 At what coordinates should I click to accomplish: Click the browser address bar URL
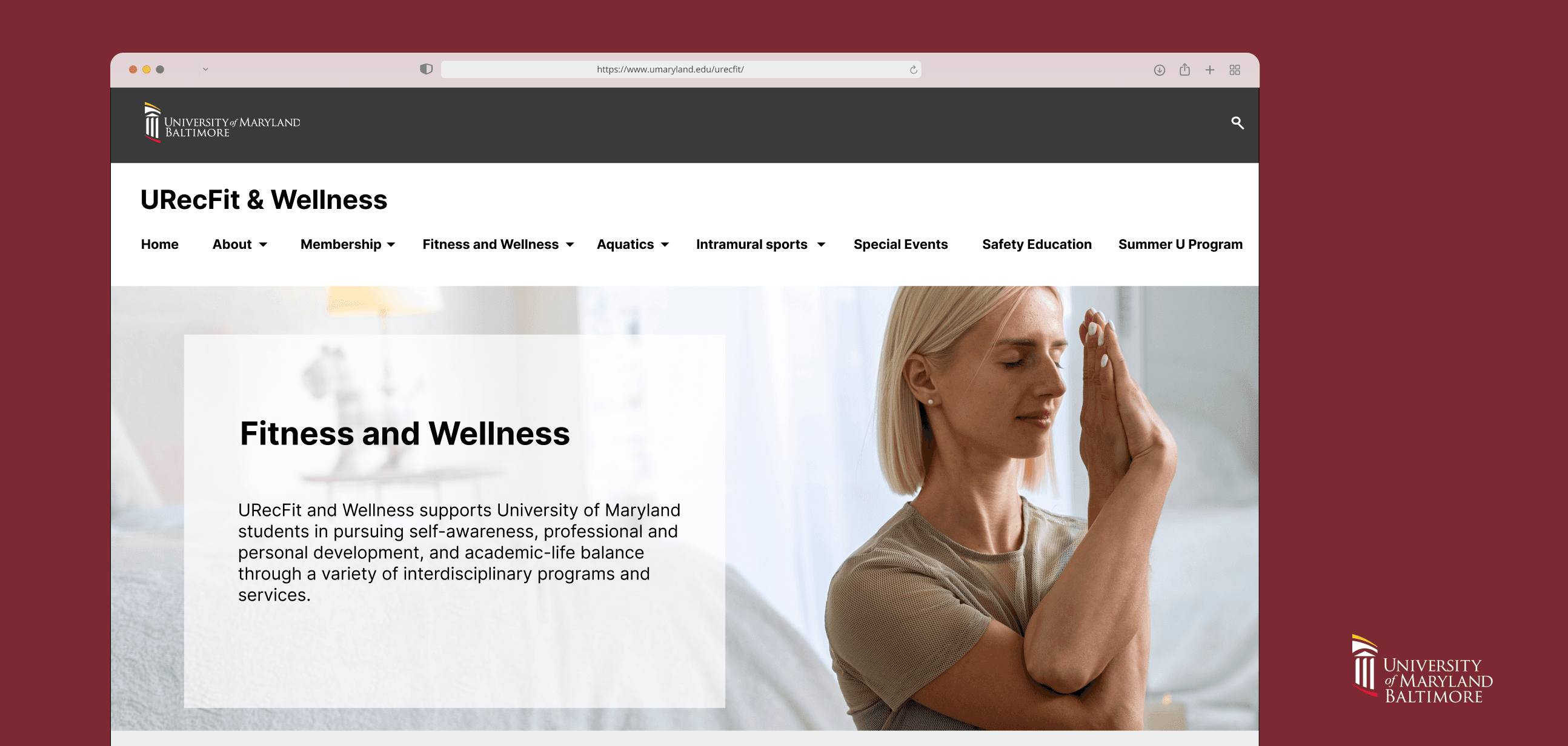coord(670,70)
